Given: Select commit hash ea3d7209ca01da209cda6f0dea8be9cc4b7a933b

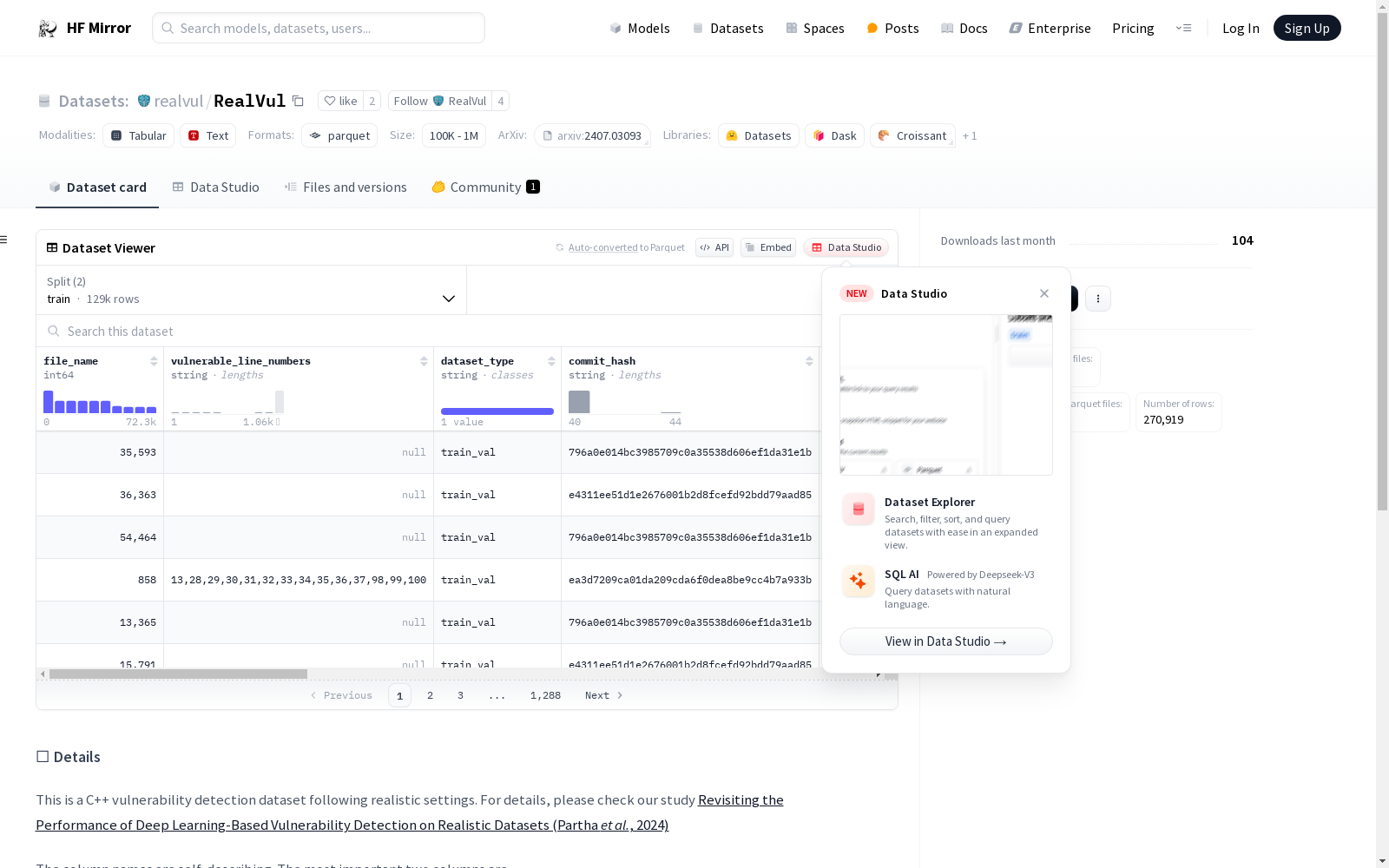Looking at the screenshot, I should (690, 580).
